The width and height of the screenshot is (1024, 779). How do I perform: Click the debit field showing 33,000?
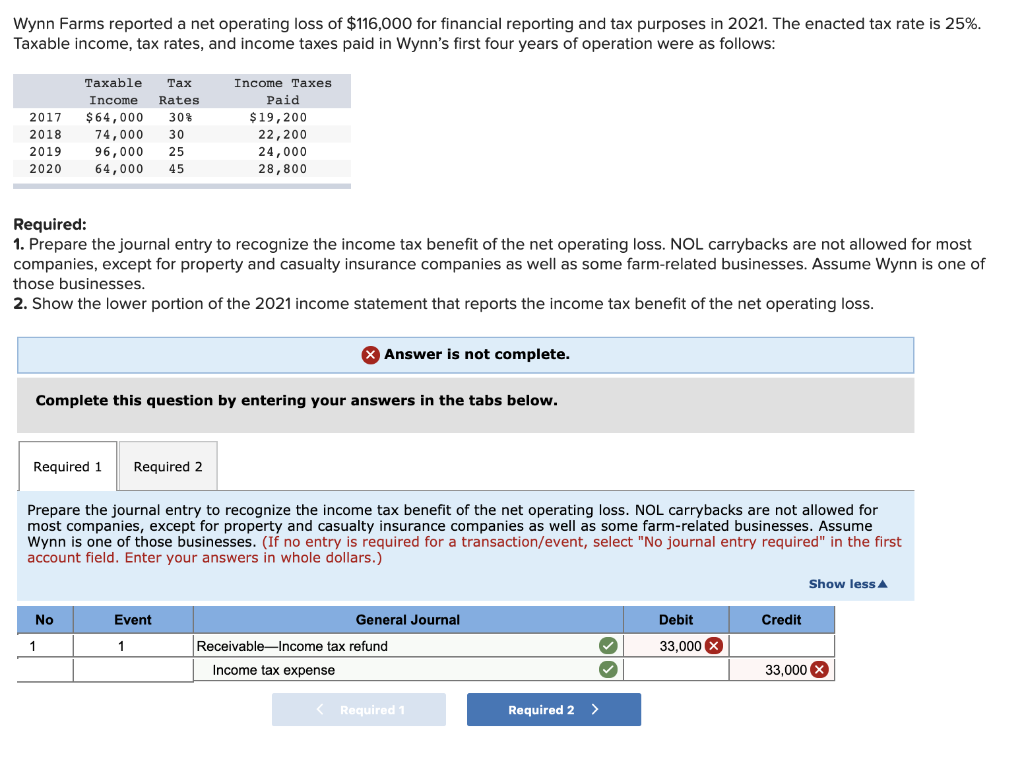[x=676, y=646]
